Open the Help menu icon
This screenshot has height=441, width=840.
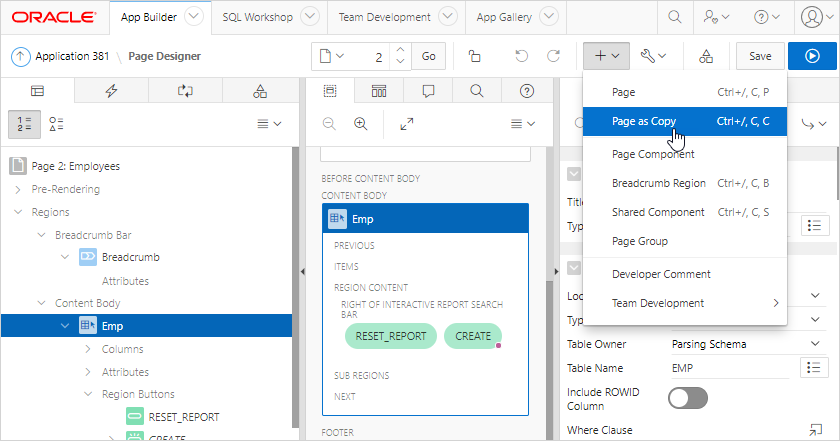[767, 17]
